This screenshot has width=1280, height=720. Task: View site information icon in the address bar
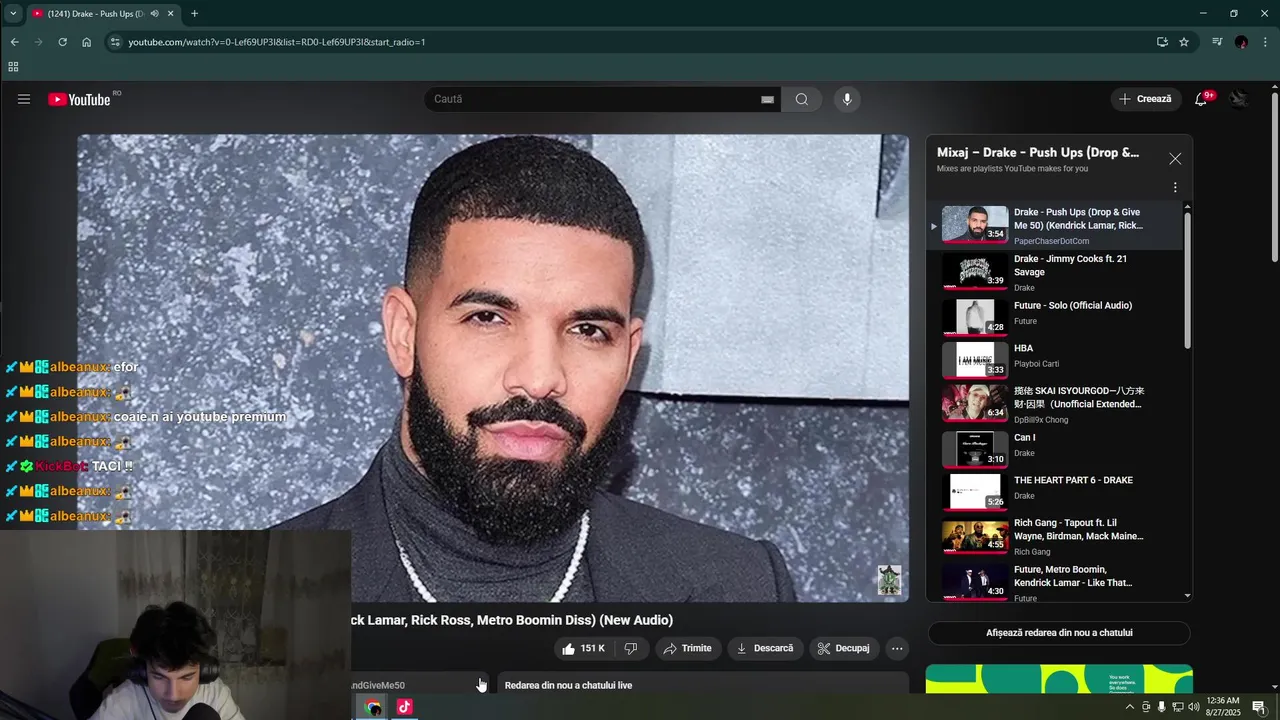coord(115,42)
